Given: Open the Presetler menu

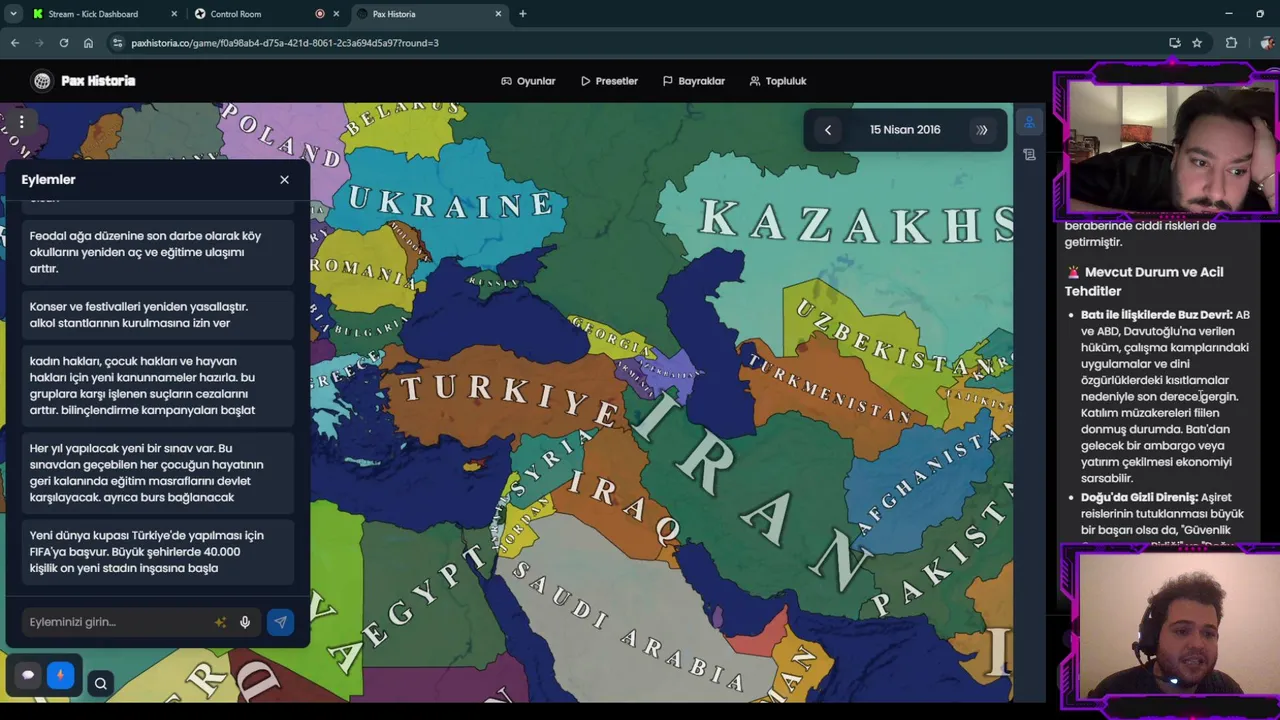Looking at the screenshot, I should [x=609, y=81].
